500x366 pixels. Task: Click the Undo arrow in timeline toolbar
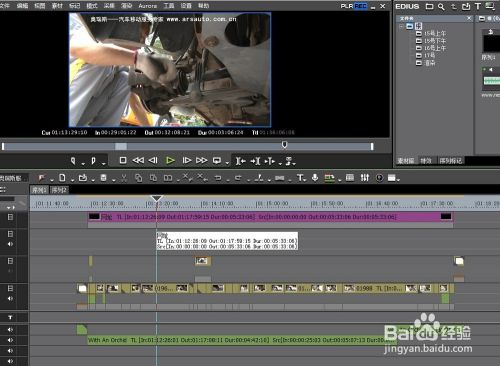pos(218,178)
